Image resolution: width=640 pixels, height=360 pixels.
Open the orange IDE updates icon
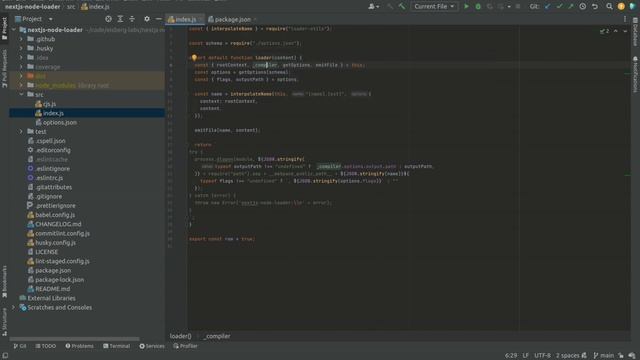tap(621, 7)
